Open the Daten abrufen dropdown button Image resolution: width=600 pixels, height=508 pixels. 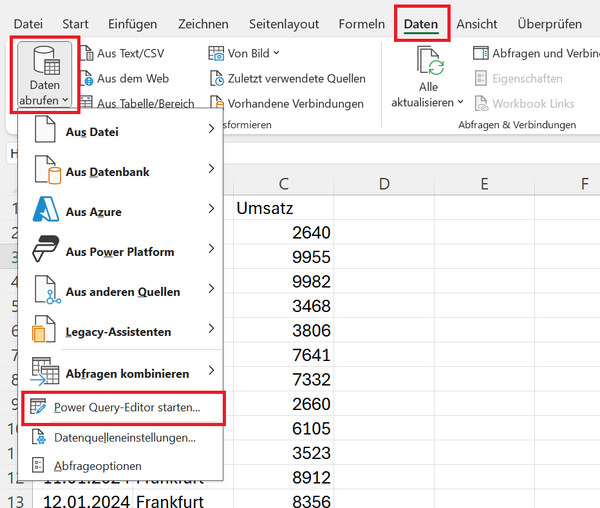[45, 75]
